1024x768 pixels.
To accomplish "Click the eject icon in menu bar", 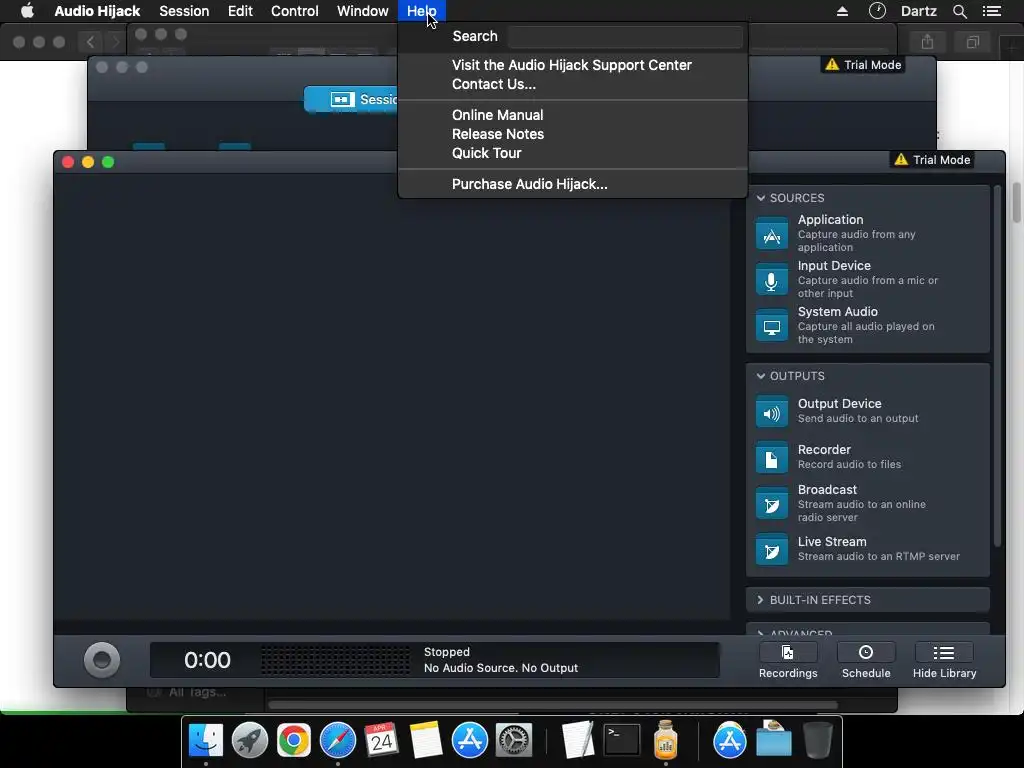I will (842, 11).
